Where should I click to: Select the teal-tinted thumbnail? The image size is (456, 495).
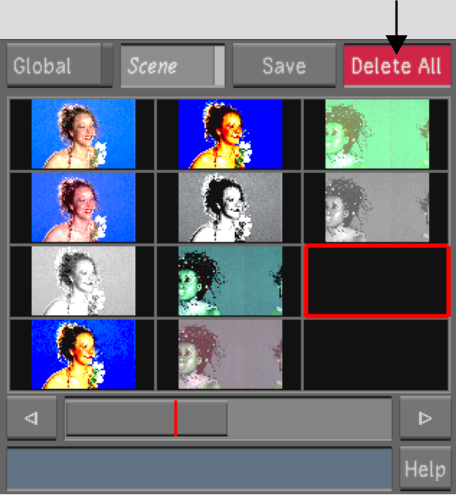230,281
